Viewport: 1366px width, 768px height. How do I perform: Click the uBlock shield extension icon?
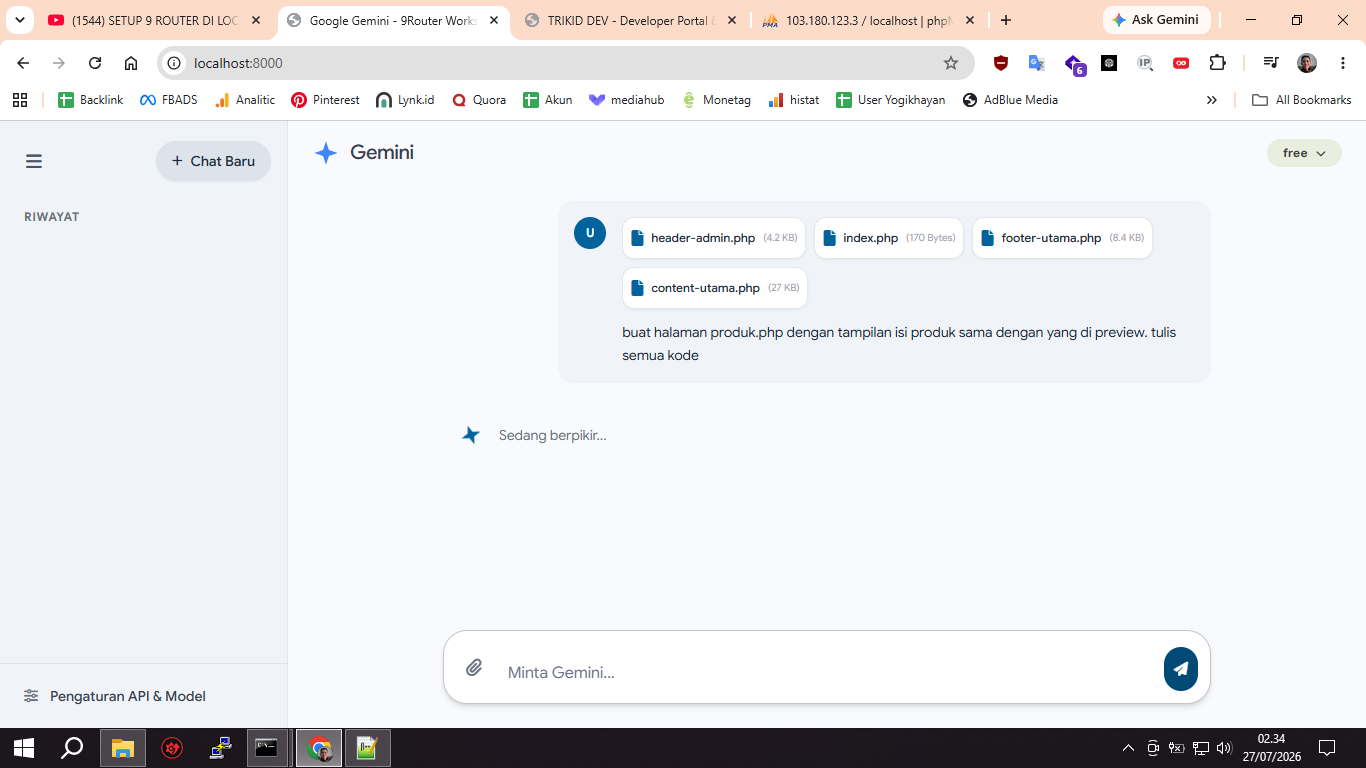point(1001,63)
